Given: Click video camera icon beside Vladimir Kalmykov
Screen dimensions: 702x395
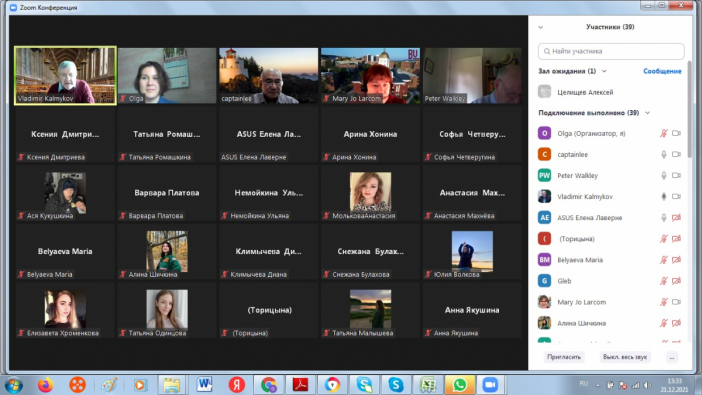Looking at the screenshot, I should click(x=676, y=197).
